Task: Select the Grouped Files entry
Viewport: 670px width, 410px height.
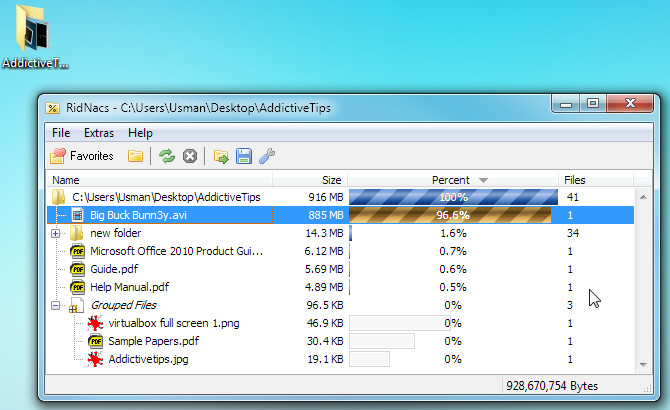Action: pyautogui.click(x=123, y=305)
